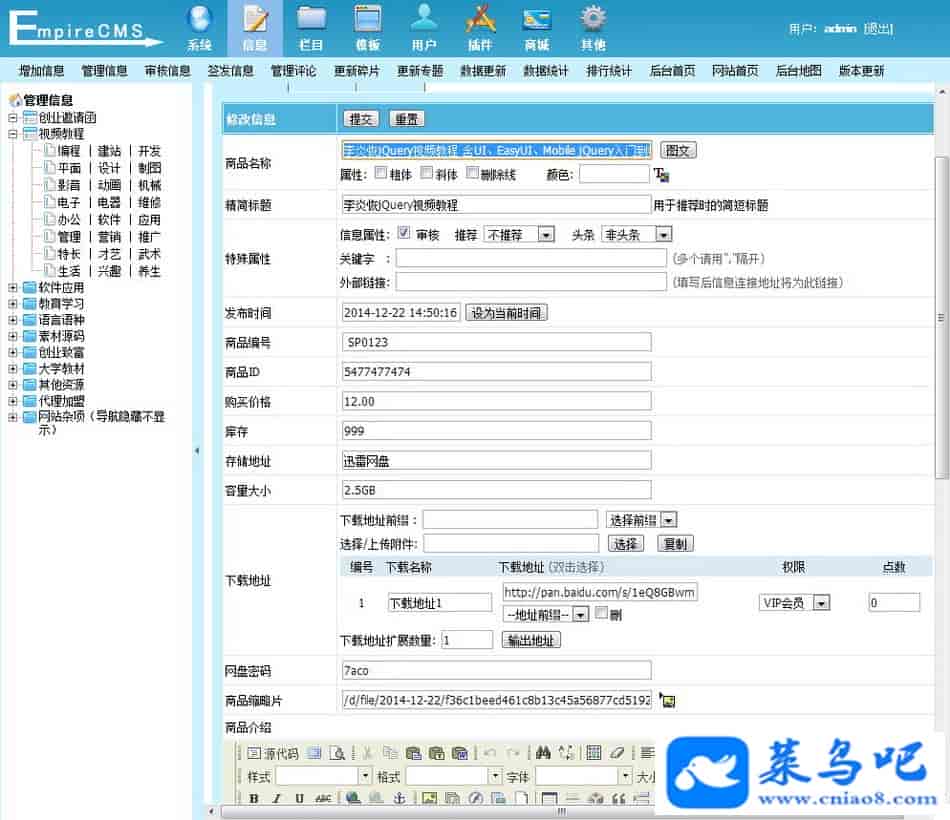
Task: Open the 数据更新 menu item
Action: [x=483, y=71]
